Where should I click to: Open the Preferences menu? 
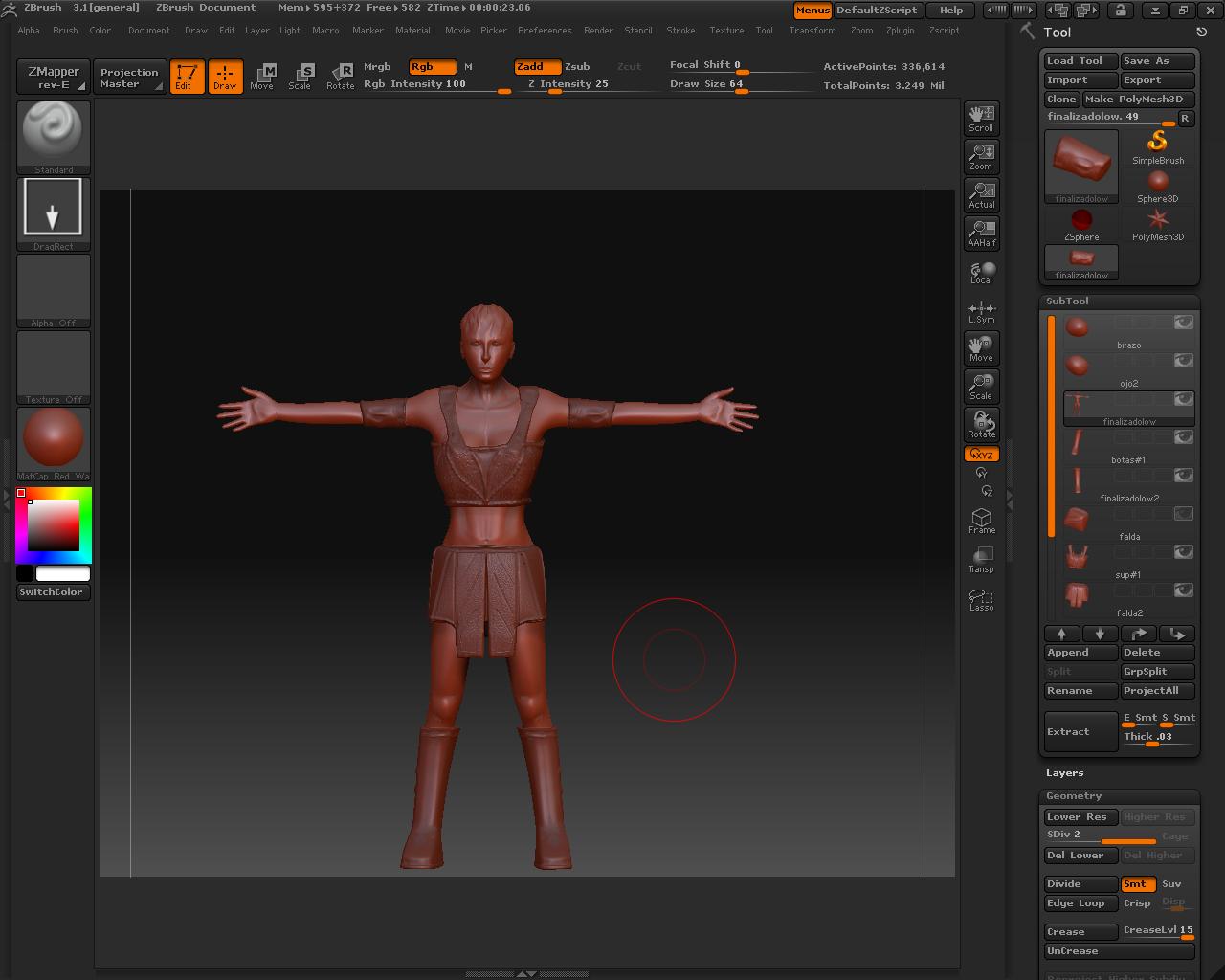tap(544, 31)
